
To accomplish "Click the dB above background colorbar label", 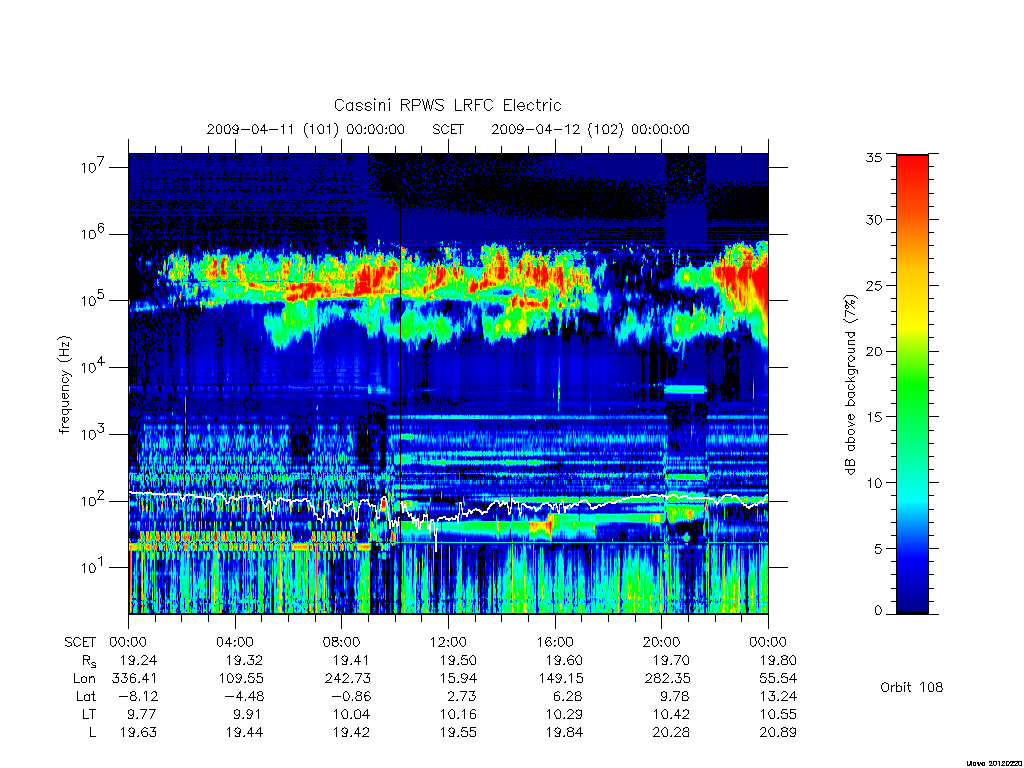I will [x=850, y=384].
